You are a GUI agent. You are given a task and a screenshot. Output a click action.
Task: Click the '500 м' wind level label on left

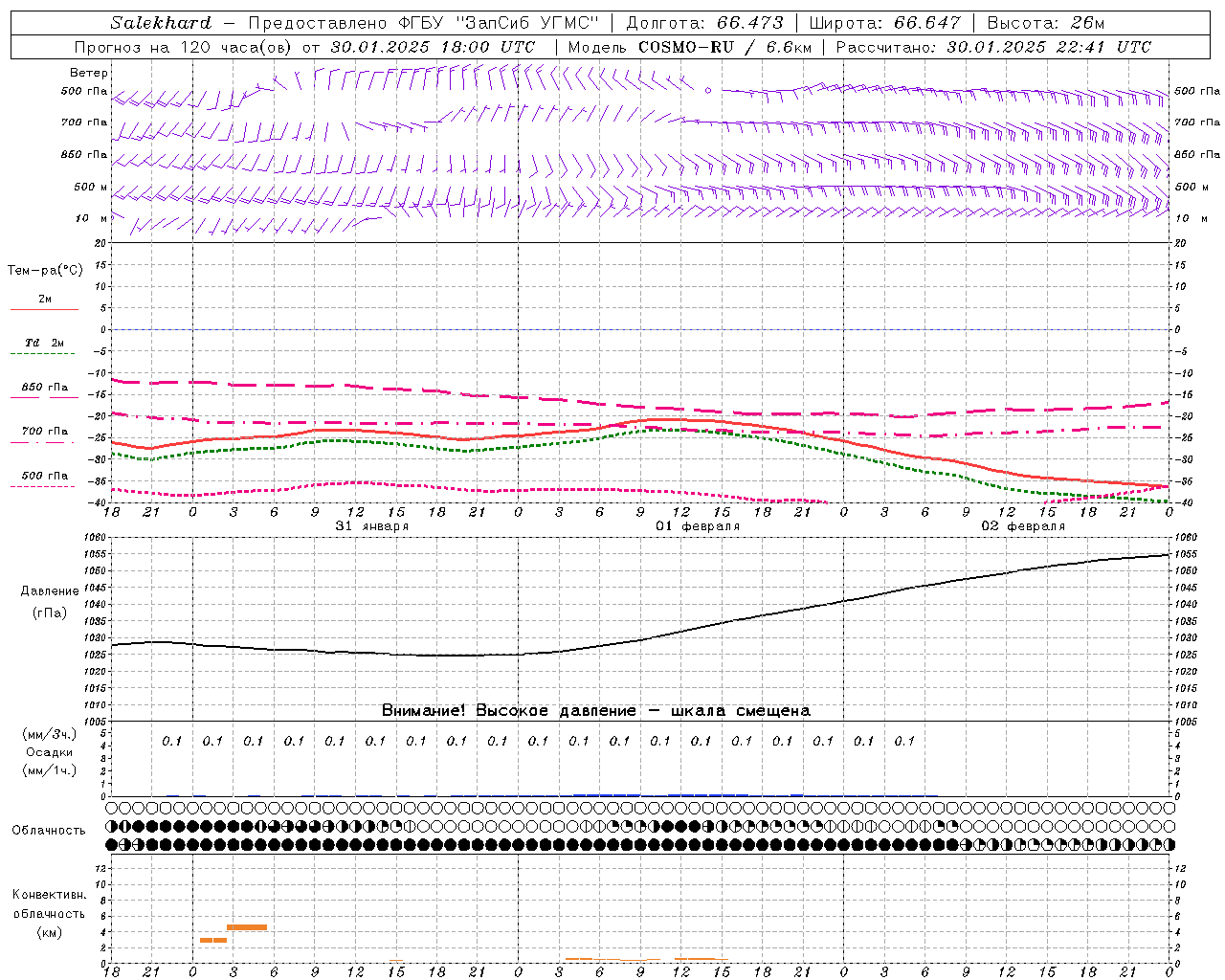91,187
